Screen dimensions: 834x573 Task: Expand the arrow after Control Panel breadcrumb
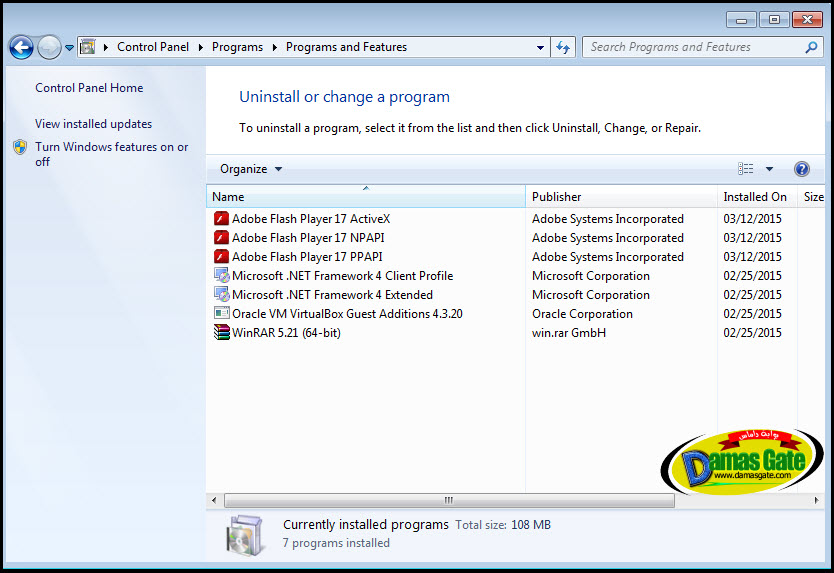point(201,47)
